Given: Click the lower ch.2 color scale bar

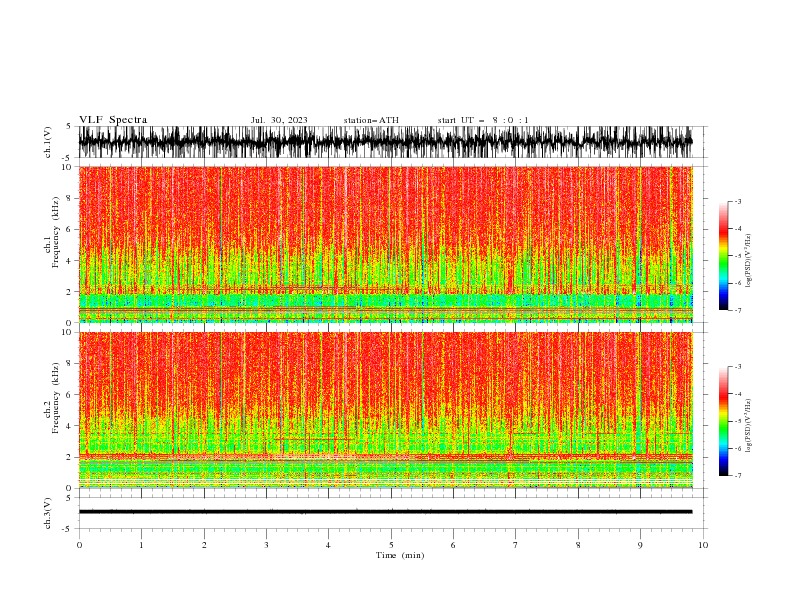Looking at the screenshot, I should click(723, 421).
